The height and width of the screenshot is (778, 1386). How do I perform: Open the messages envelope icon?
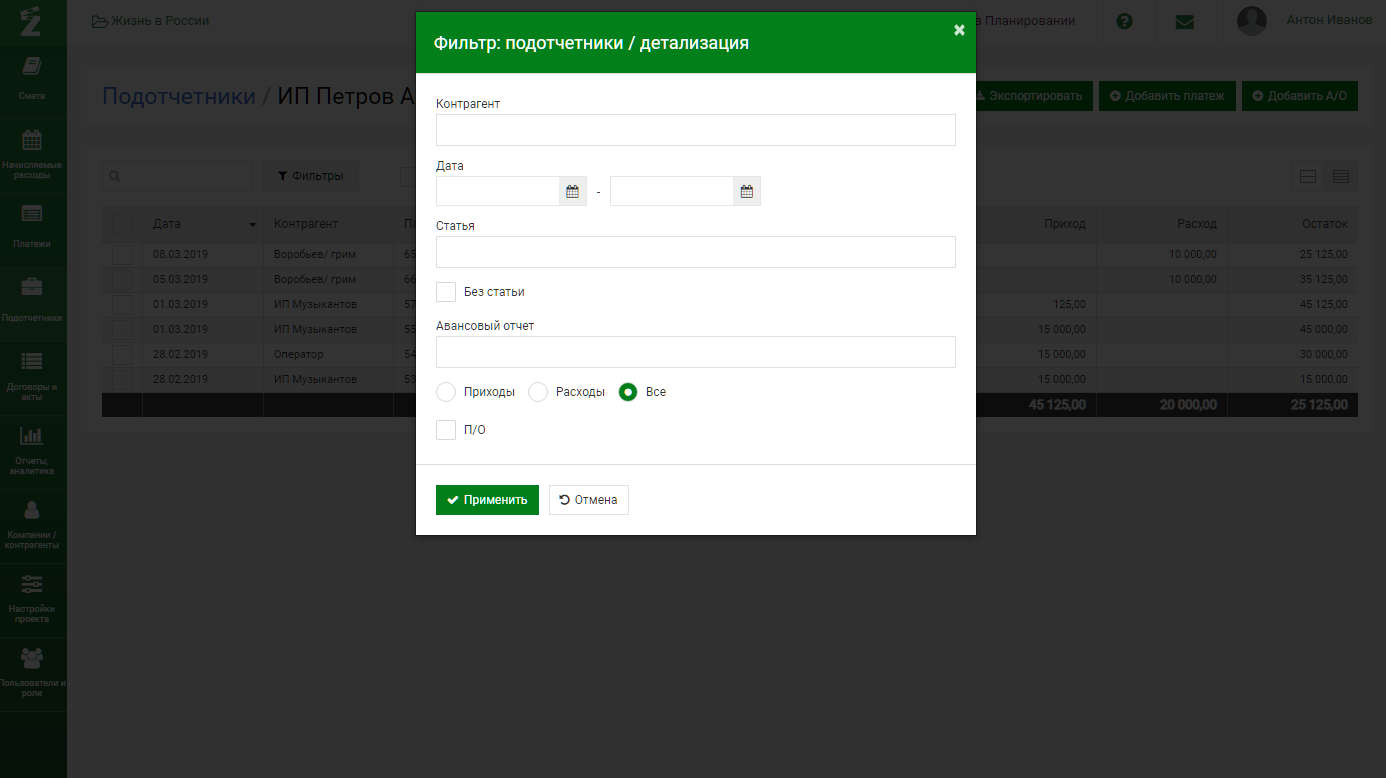tap(1185, 21)
